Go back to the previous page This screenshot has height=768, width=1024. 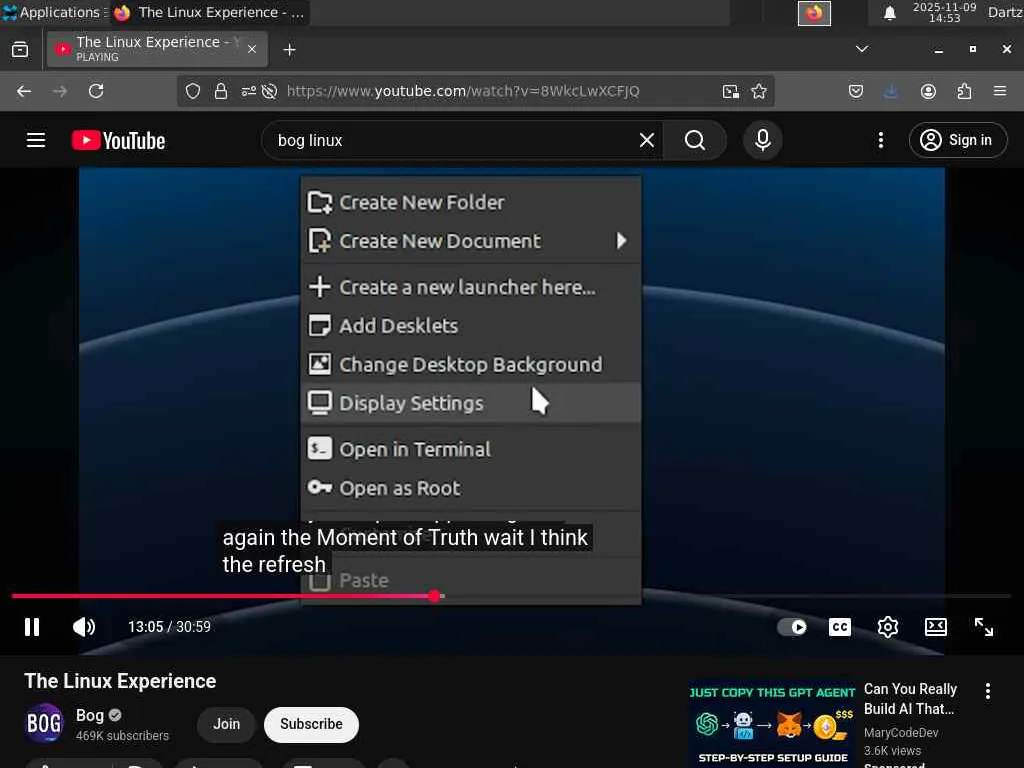(24, 91)
